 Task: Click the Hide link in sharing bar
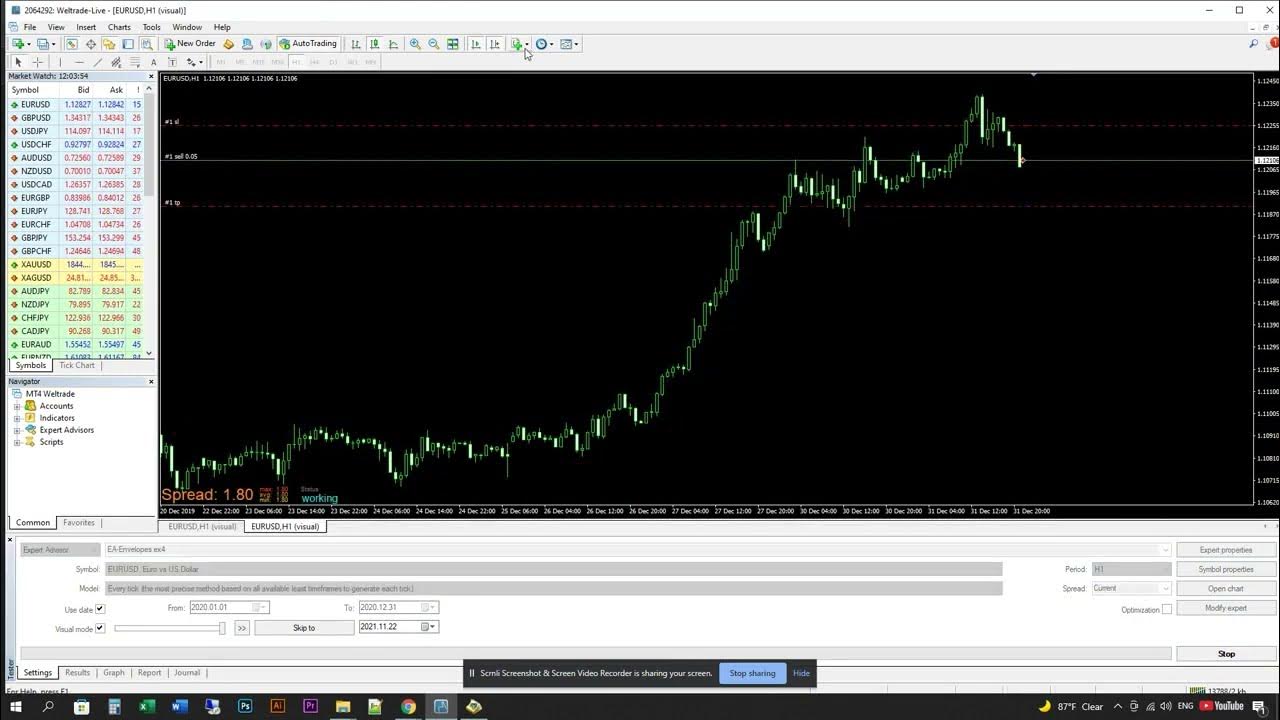pos(801,673)
